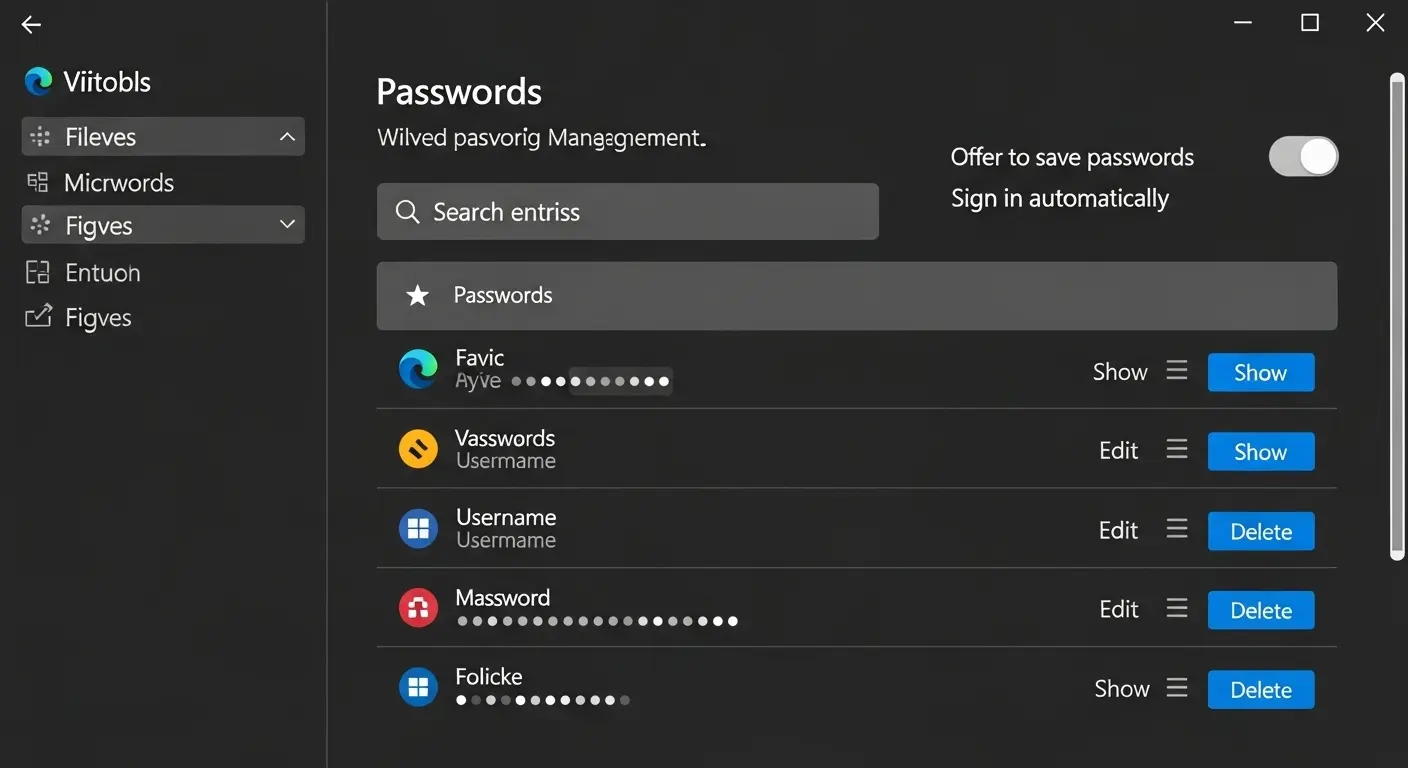Select the bottom Figves sidebar item

98,318
